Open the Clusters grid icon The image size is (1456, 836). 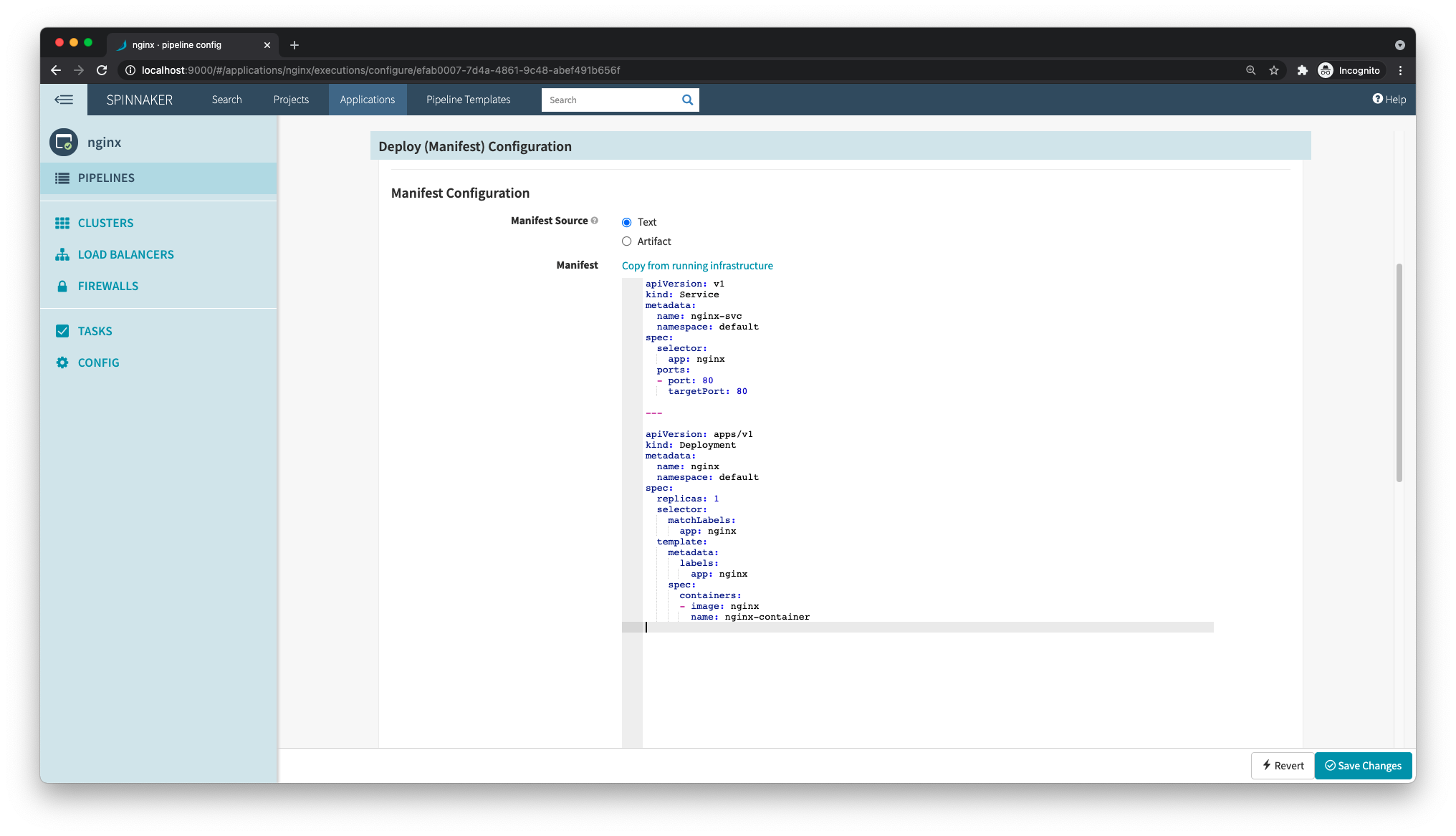(62, 223)
